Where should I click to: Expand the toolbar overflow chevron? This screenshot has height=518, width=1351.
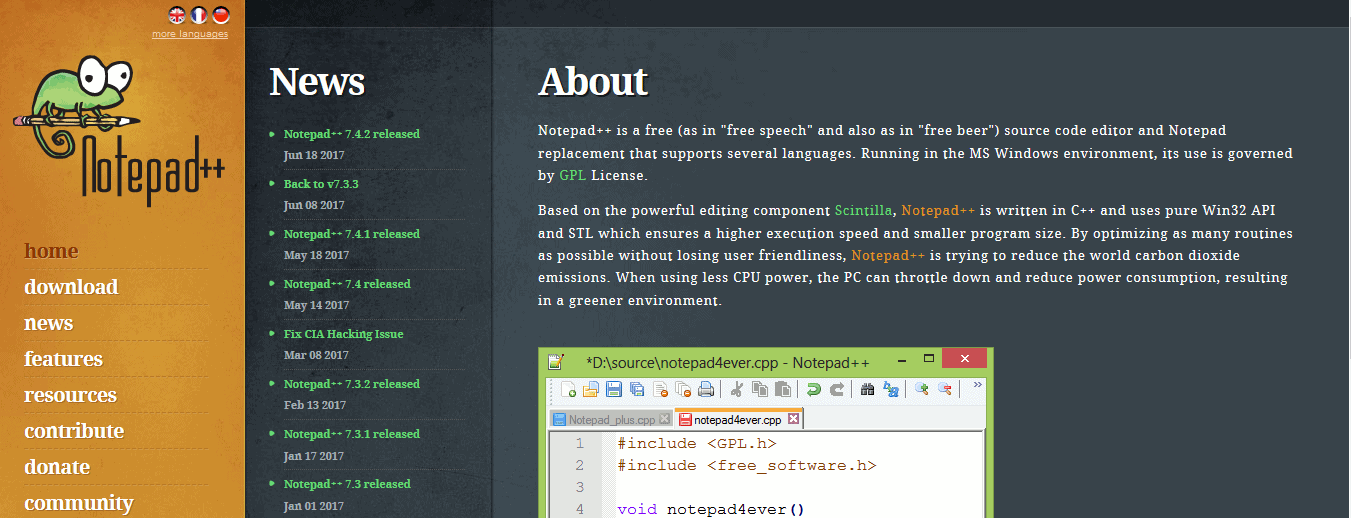click(x=977, y=384)
